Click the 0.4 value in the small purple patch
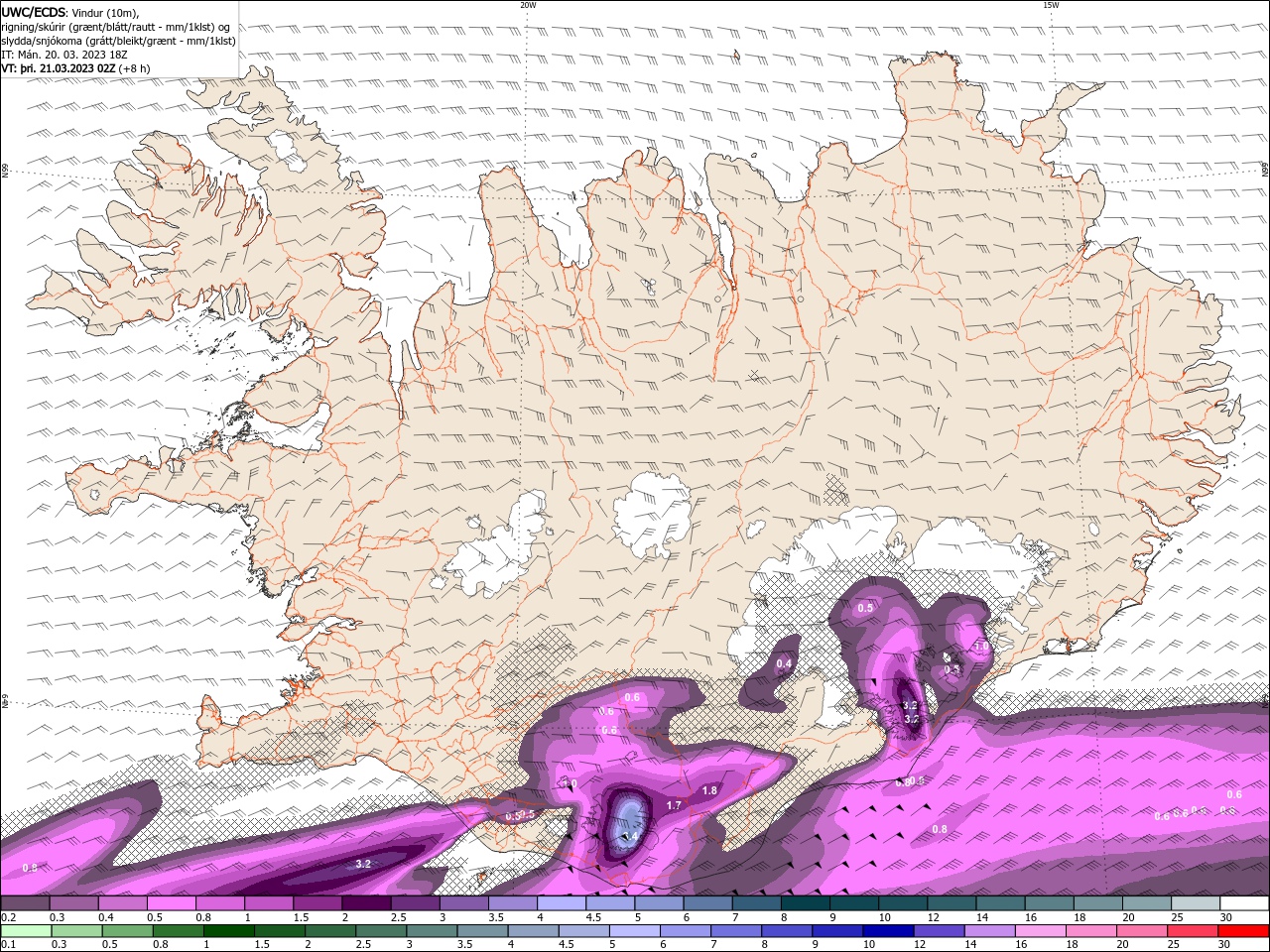The image size is (1270, 952). pyautogui.click(x=784, y=663)
